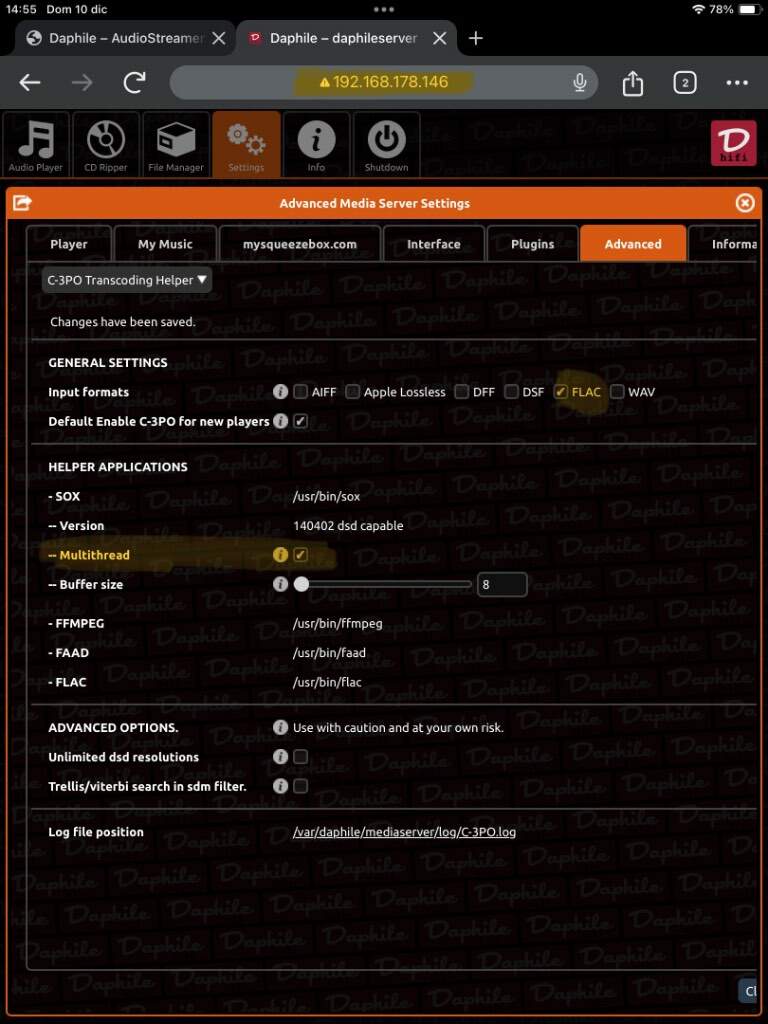Open the Info section
The height and width of the screenshot is (1024, 768).
pos(316,144)
